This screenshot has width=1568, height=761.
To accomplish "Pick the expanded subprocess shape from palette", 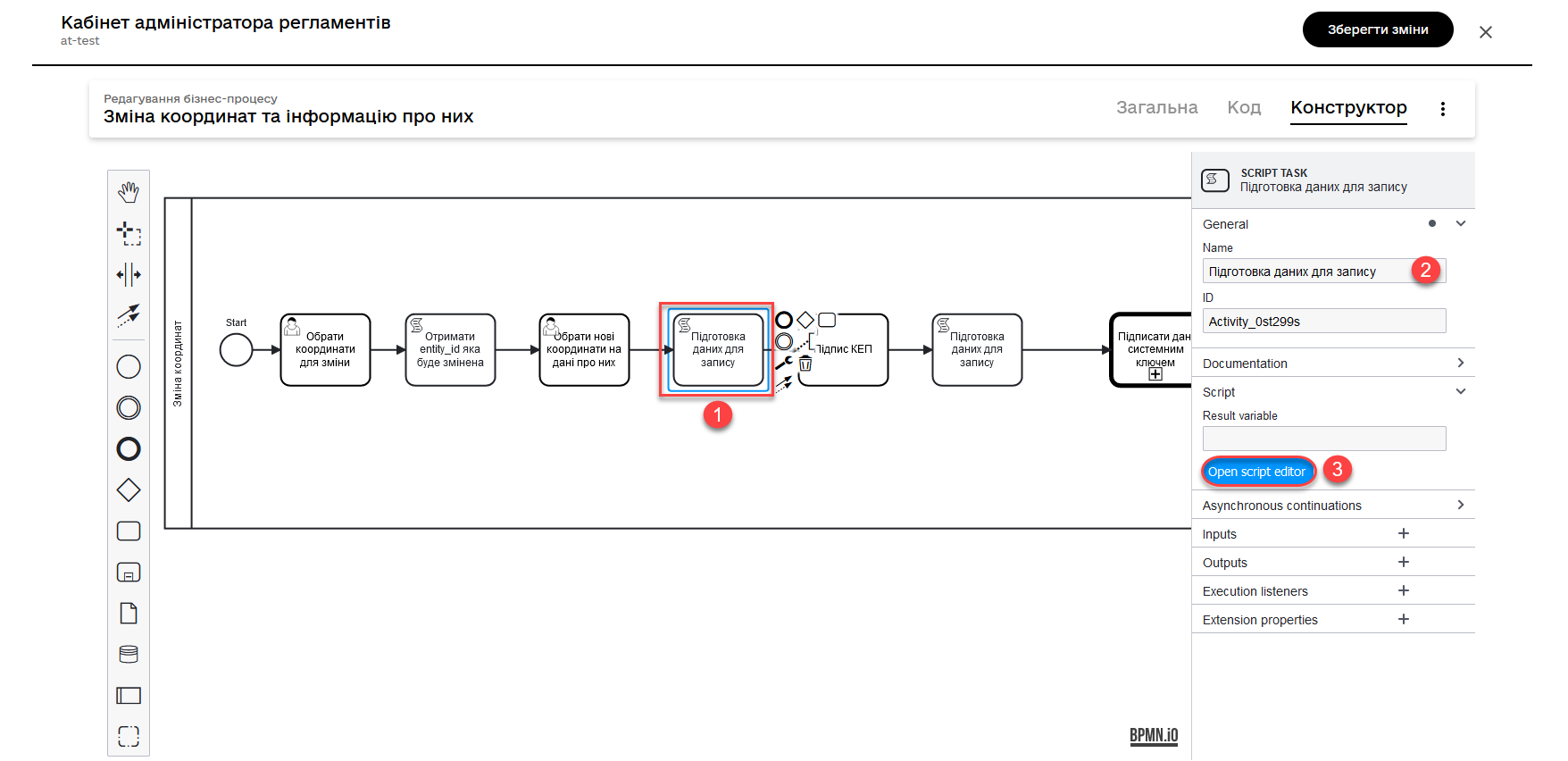I will pos(129,573).
